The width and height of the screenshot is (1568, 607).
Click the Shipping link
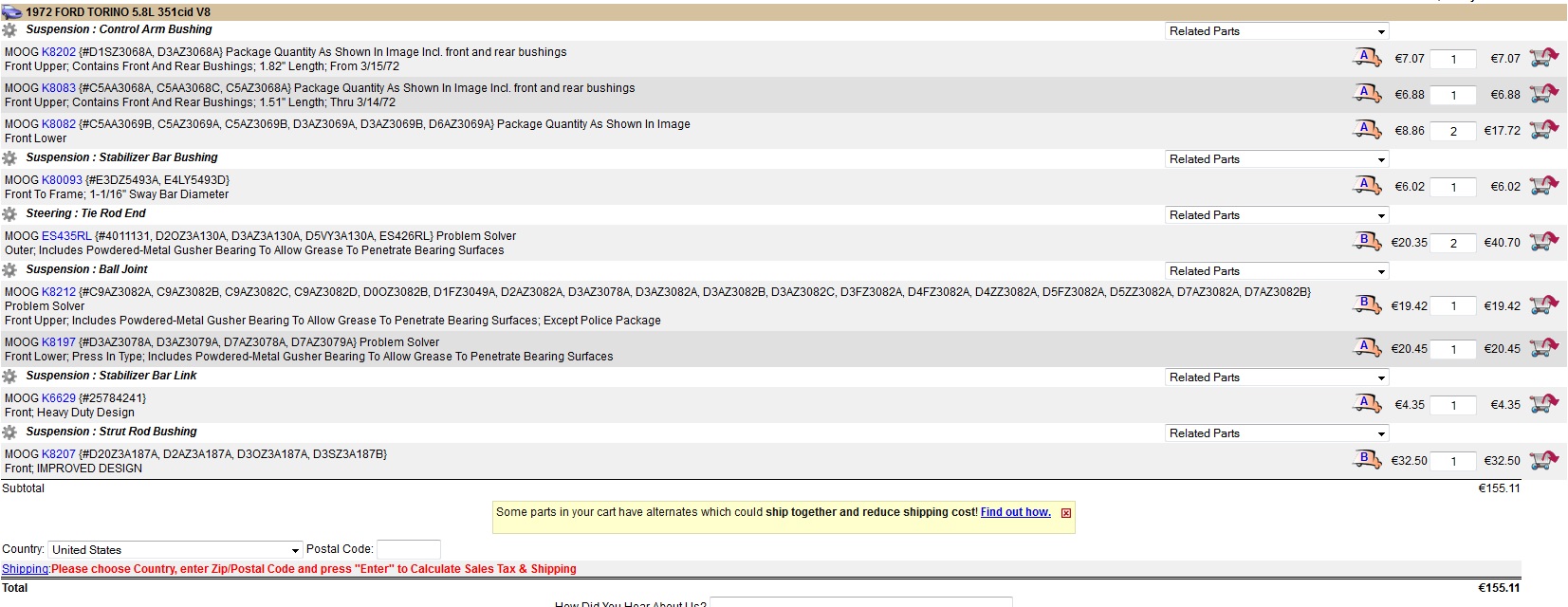click(x=26, y=569)
